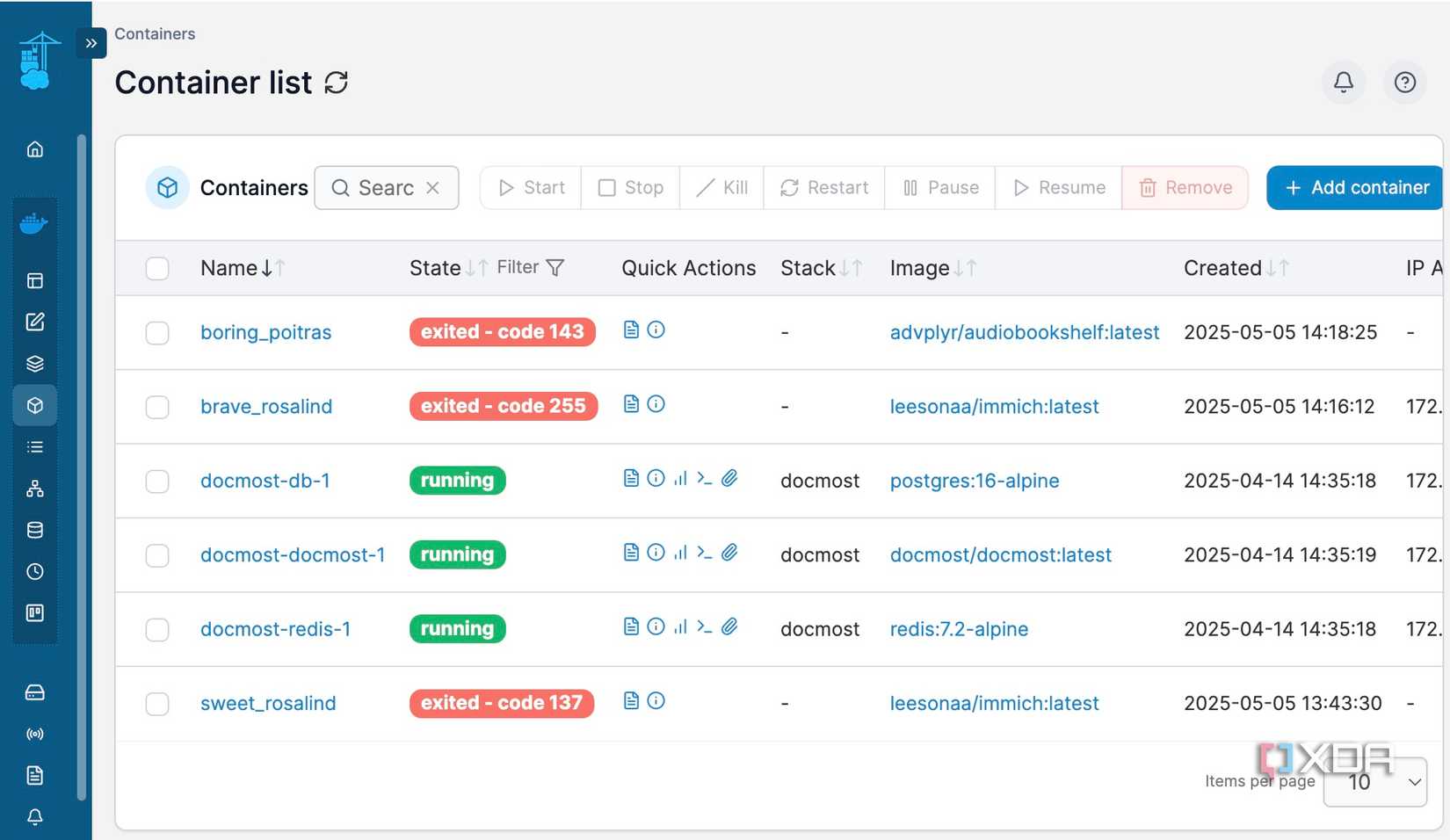Check the docmost-redis-1 row checkbox
This screenshot has width=1450, height=840.
tap(157, 630)
